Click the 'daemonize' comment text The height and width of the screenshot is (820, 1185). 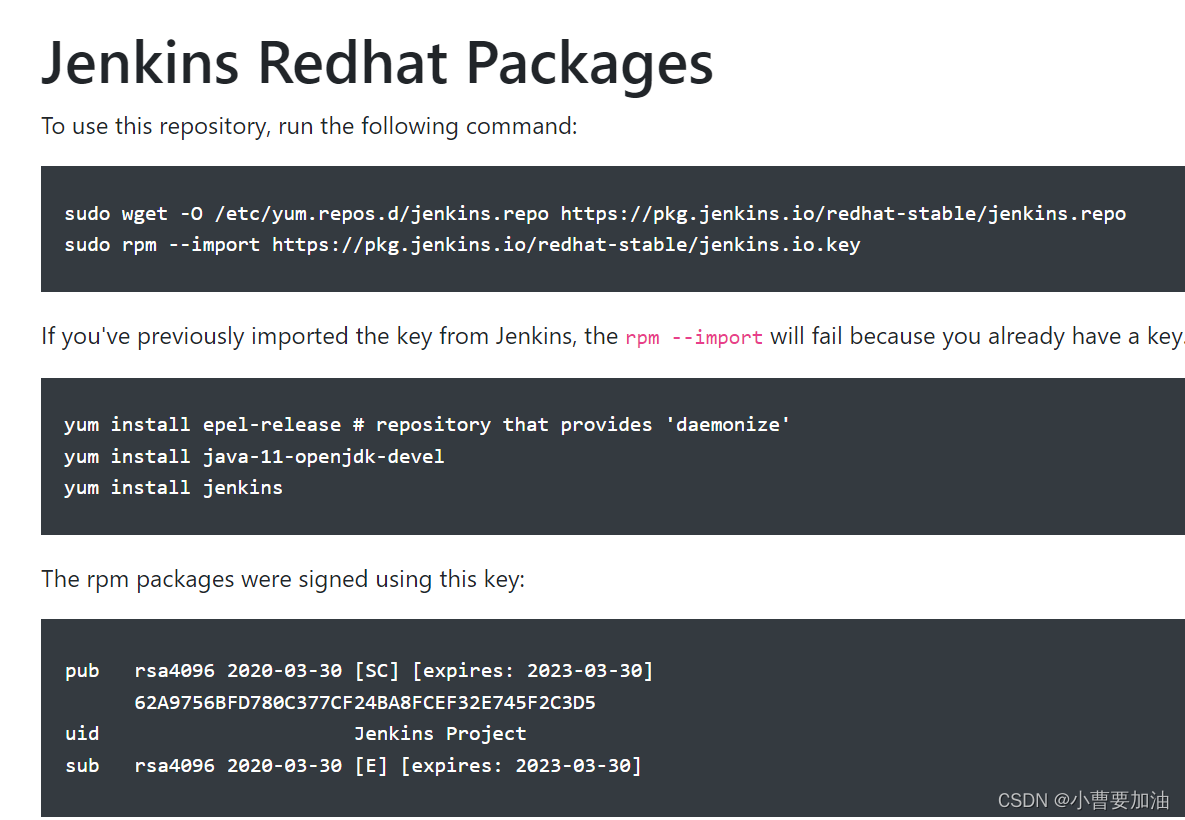click(x=728, y=425)
